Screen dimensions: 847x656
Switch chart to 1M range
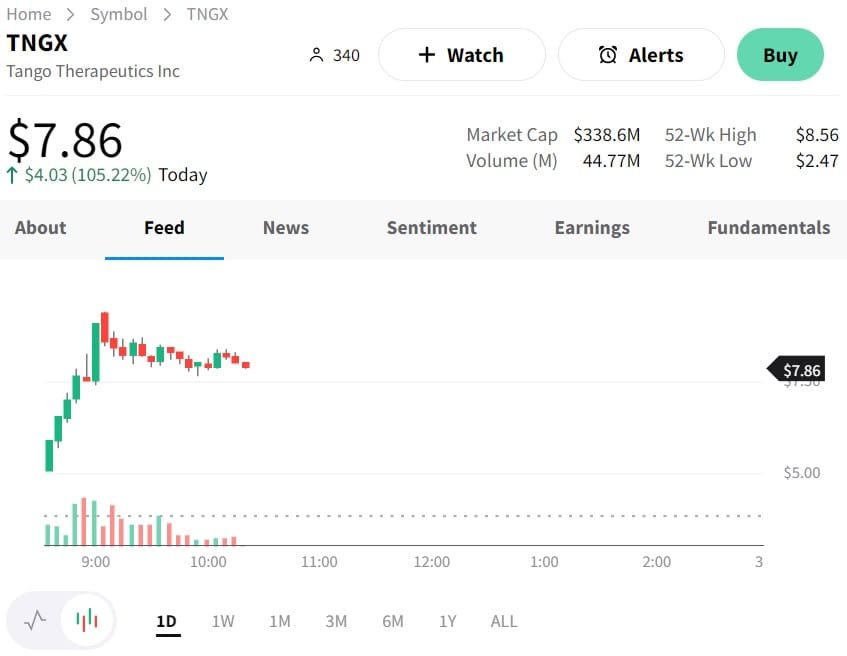tap(280, 621)
